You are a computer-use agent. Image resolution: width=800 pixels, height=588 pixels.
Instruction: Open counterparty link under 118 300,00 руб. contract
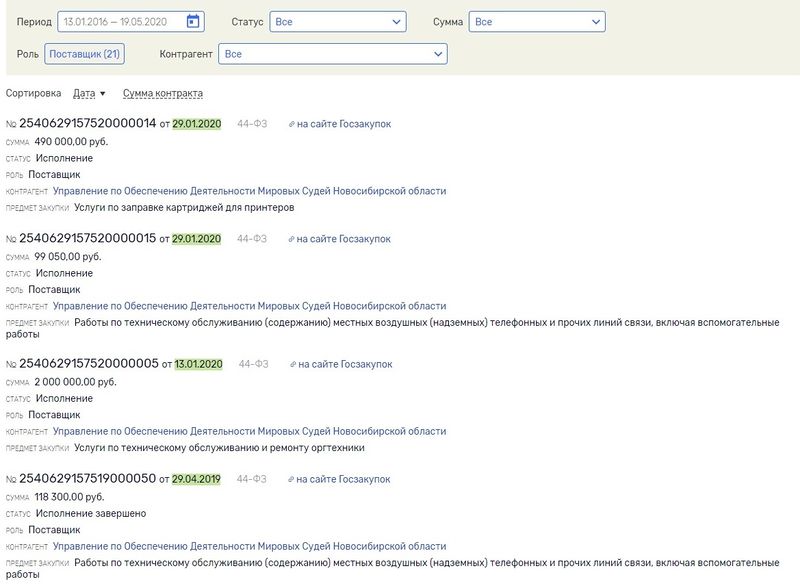pos(249,546)
